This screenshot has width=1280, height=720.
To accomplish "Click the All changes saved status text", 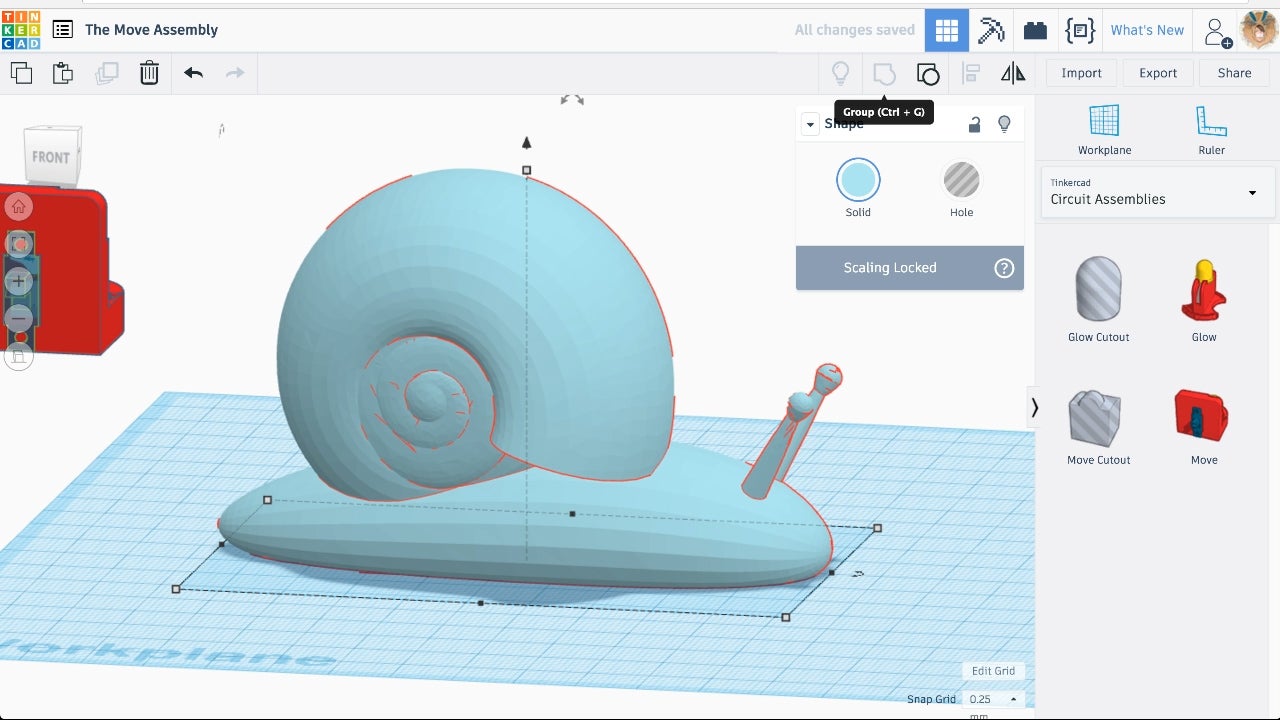I will 855,30.
